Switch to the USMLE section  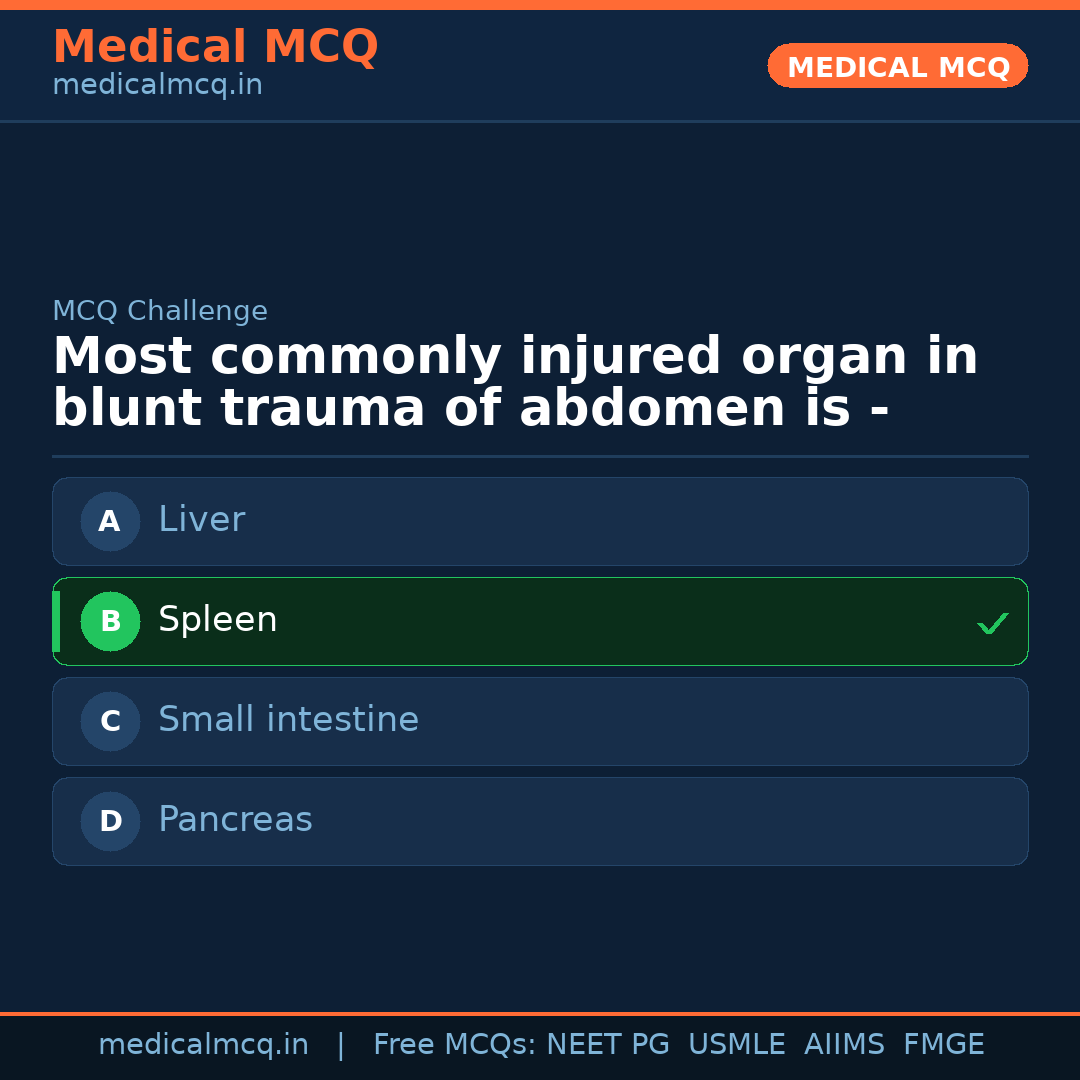[737, 1043]
